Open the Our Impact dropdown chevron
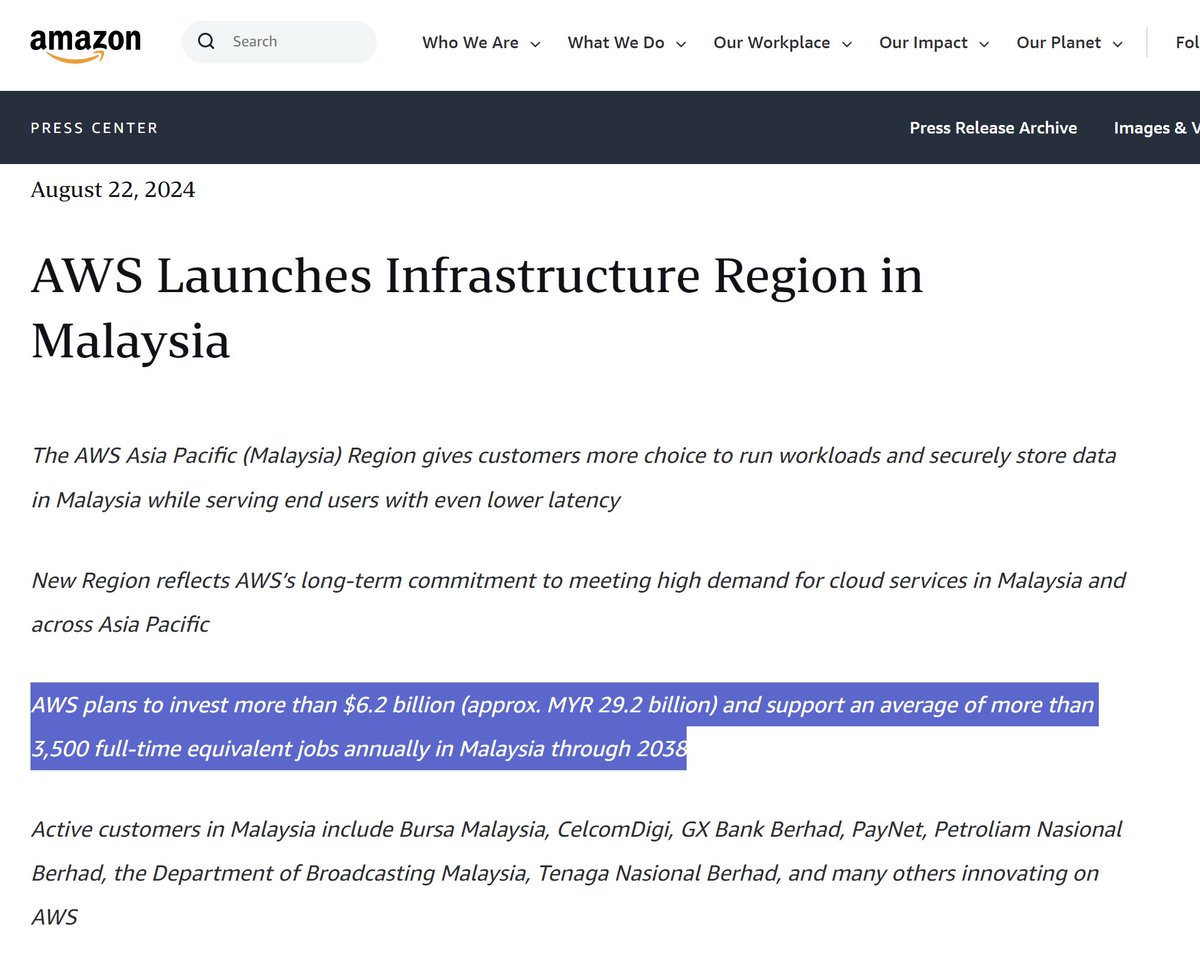The image size is (1200, 966). (982, 44)
